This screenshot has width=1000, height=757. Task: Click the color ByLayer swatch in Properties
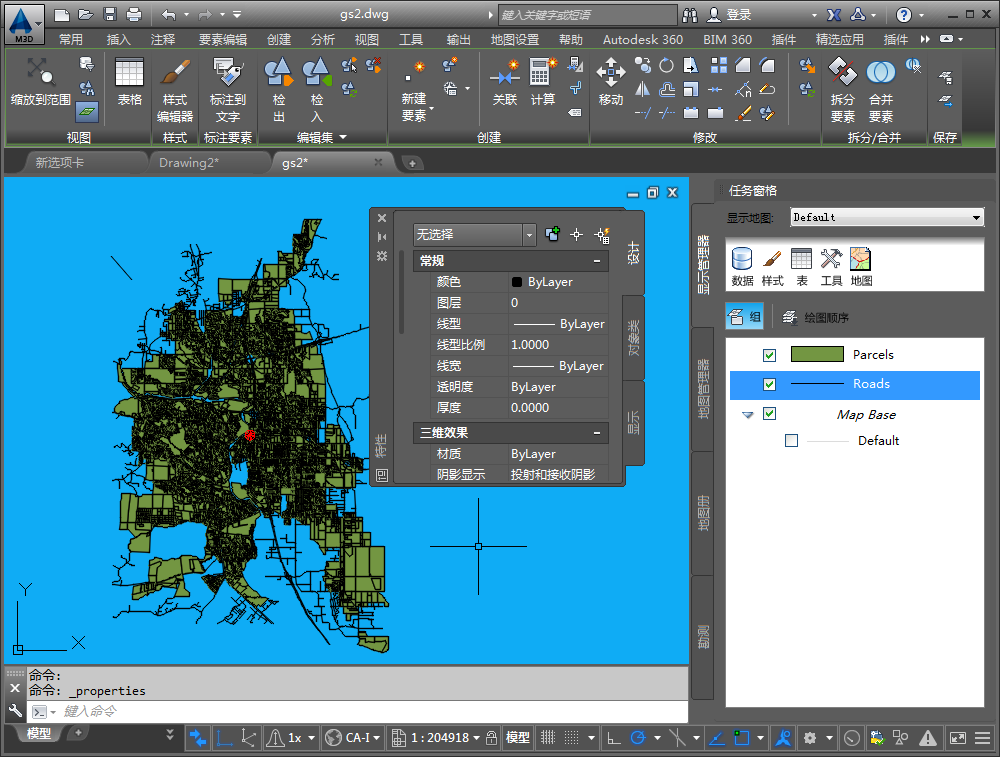[x=517, y=282]
